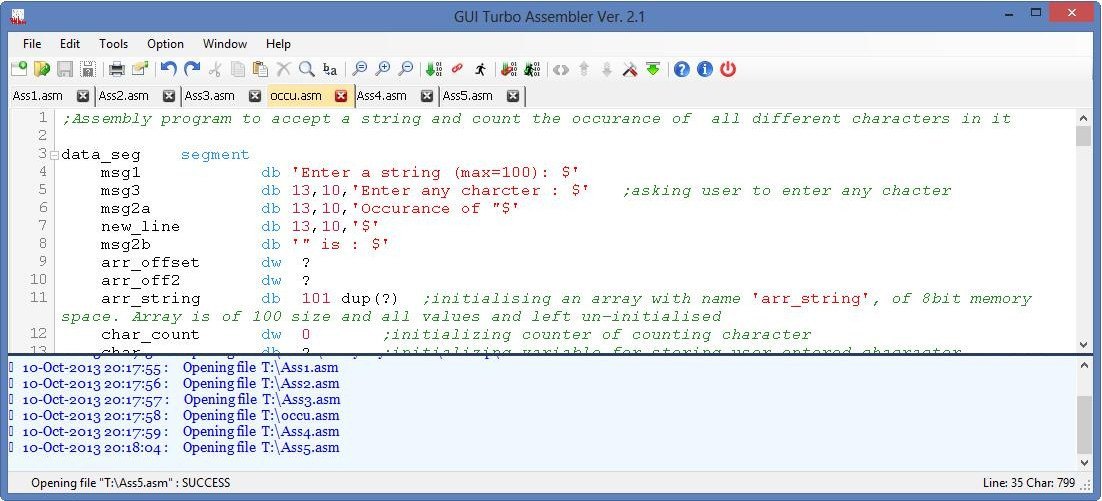Switch to the Ass3.asm tab
1102x501 pixels.
coord(209,96)
